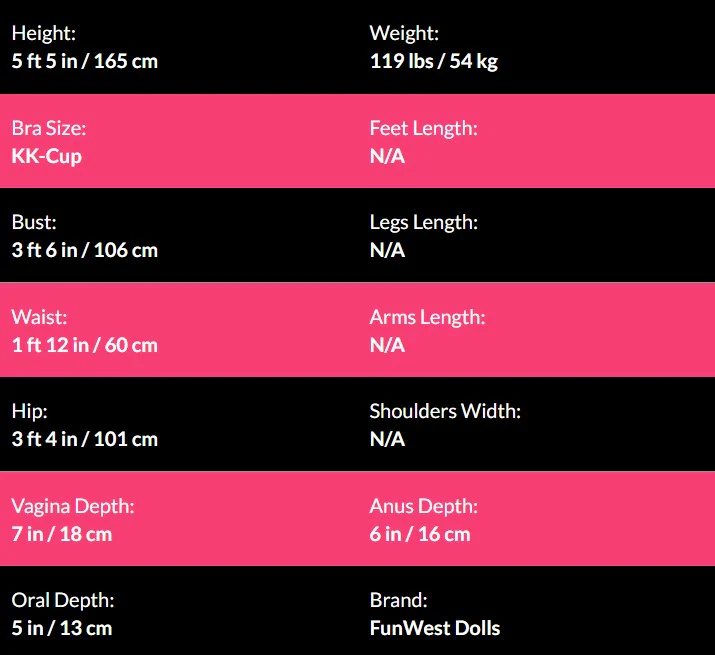Click the Arms Length label

pyautogui.click(x=427, y=317)
